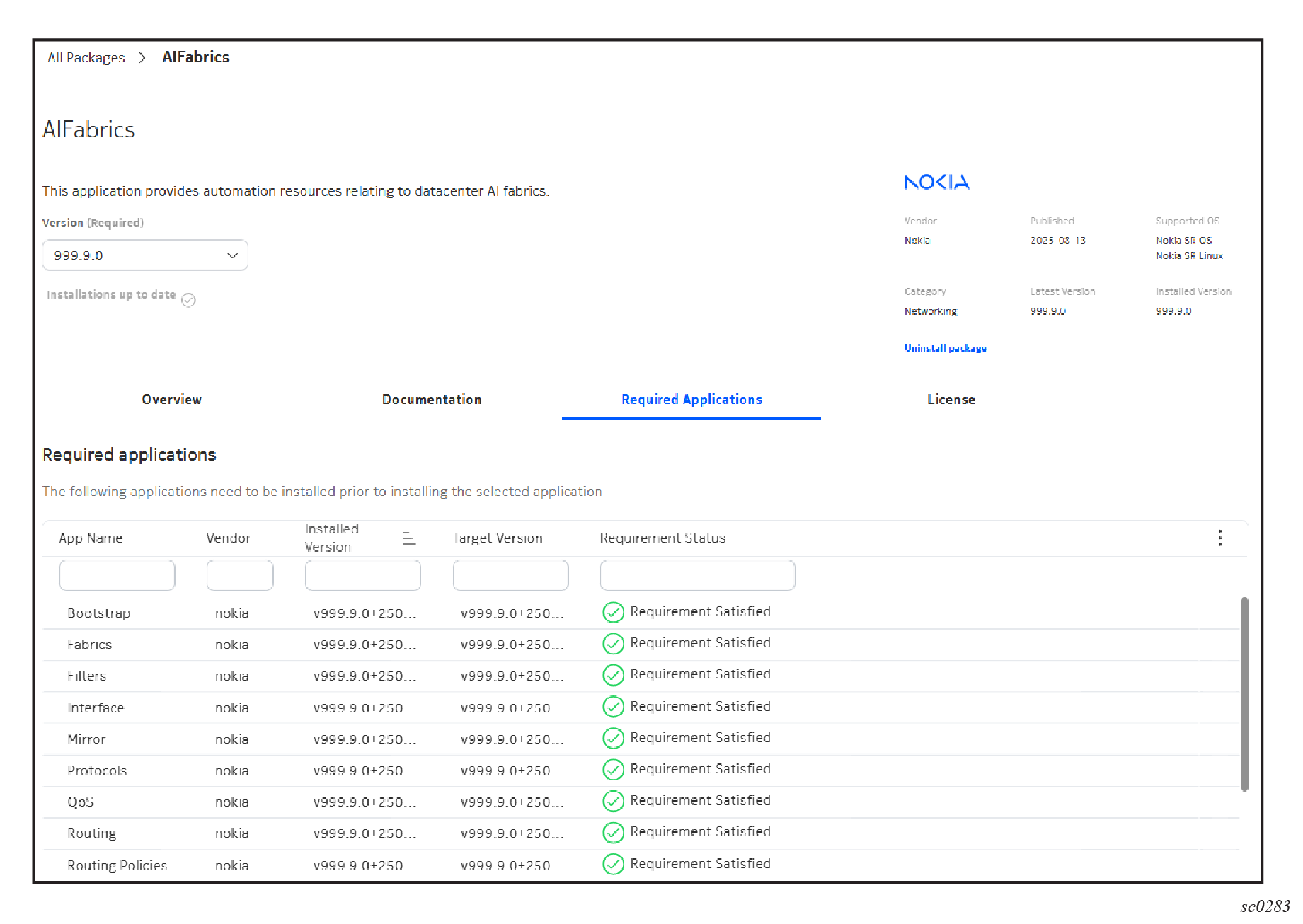1303x924 pixels.
Task: Click the Protocols row satisfied check icon
Action: click(613, 770)
